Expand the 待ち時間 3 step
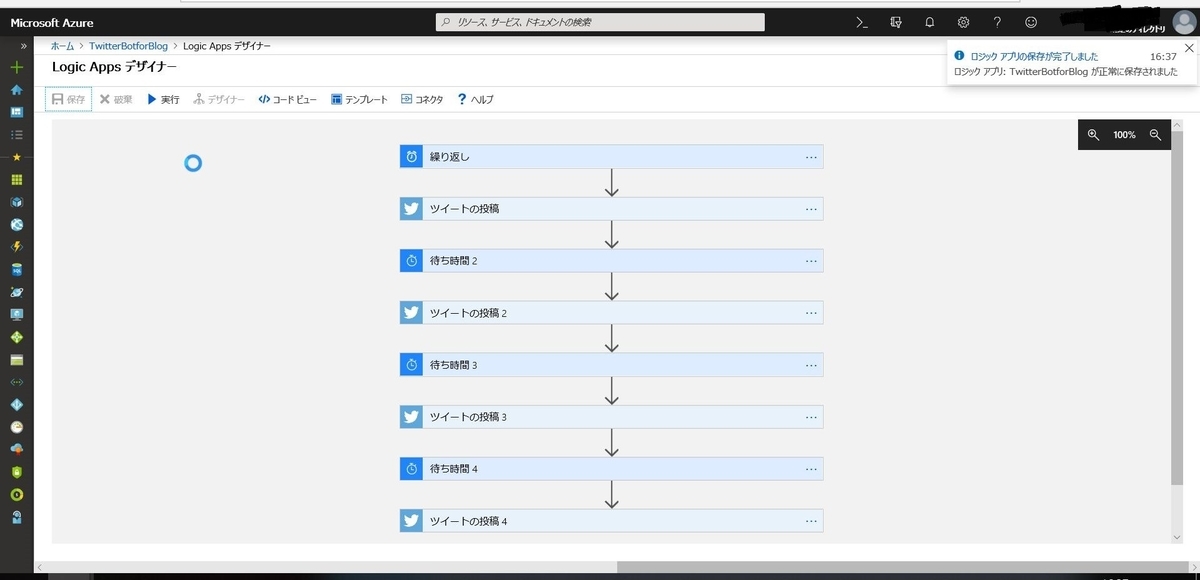This screenshot has height=580, width=1200. pos(611,365)
